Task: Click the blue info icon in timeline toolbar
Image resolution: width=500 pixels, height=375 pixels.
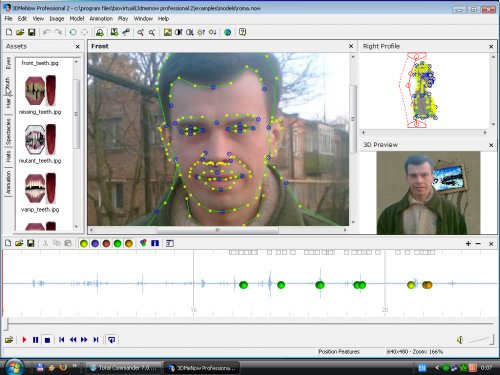Action: tap(155, 243)
